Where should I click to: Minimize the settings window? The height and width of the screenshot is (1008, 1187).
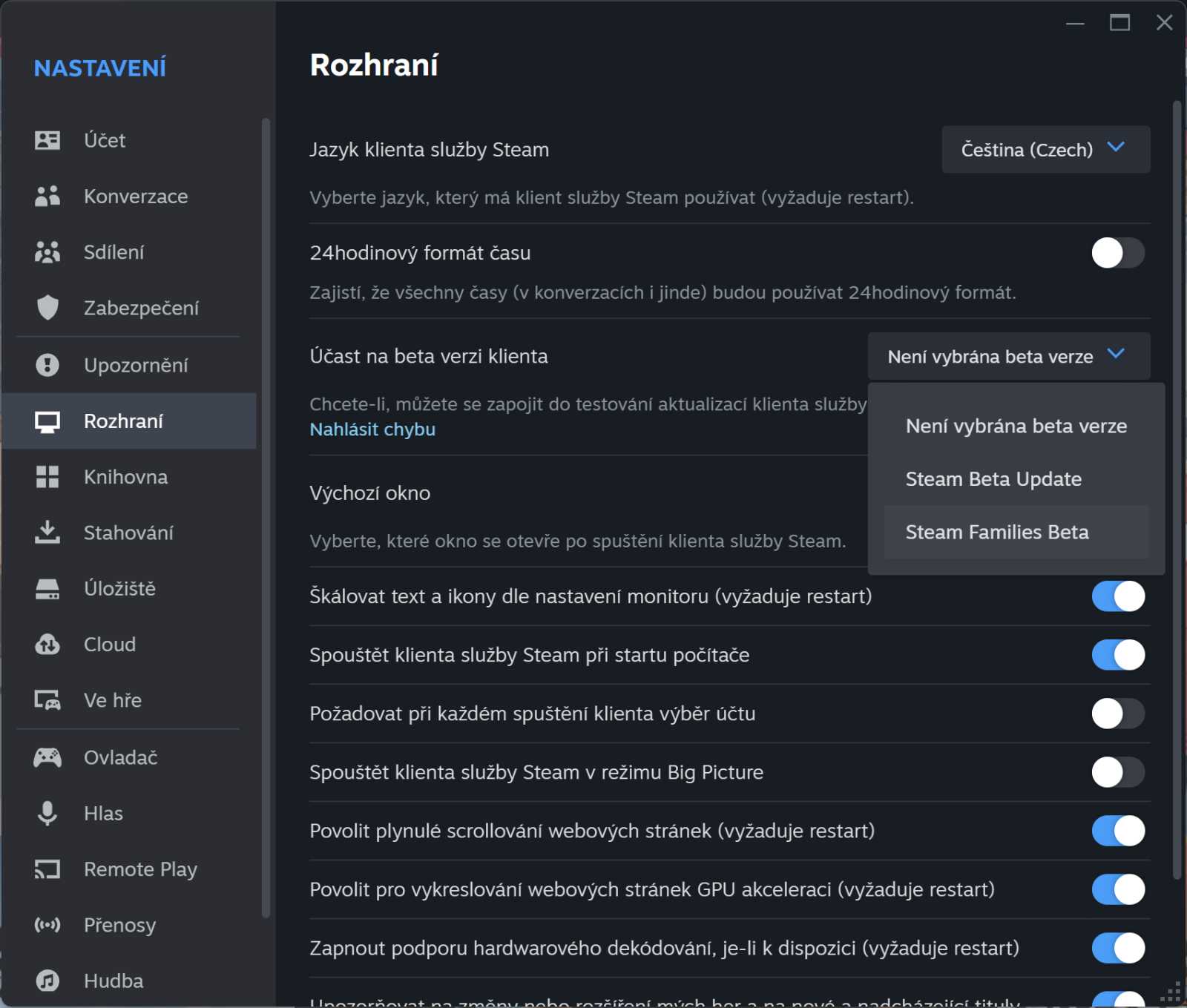pyautogui.click(x=1075, y=23)
